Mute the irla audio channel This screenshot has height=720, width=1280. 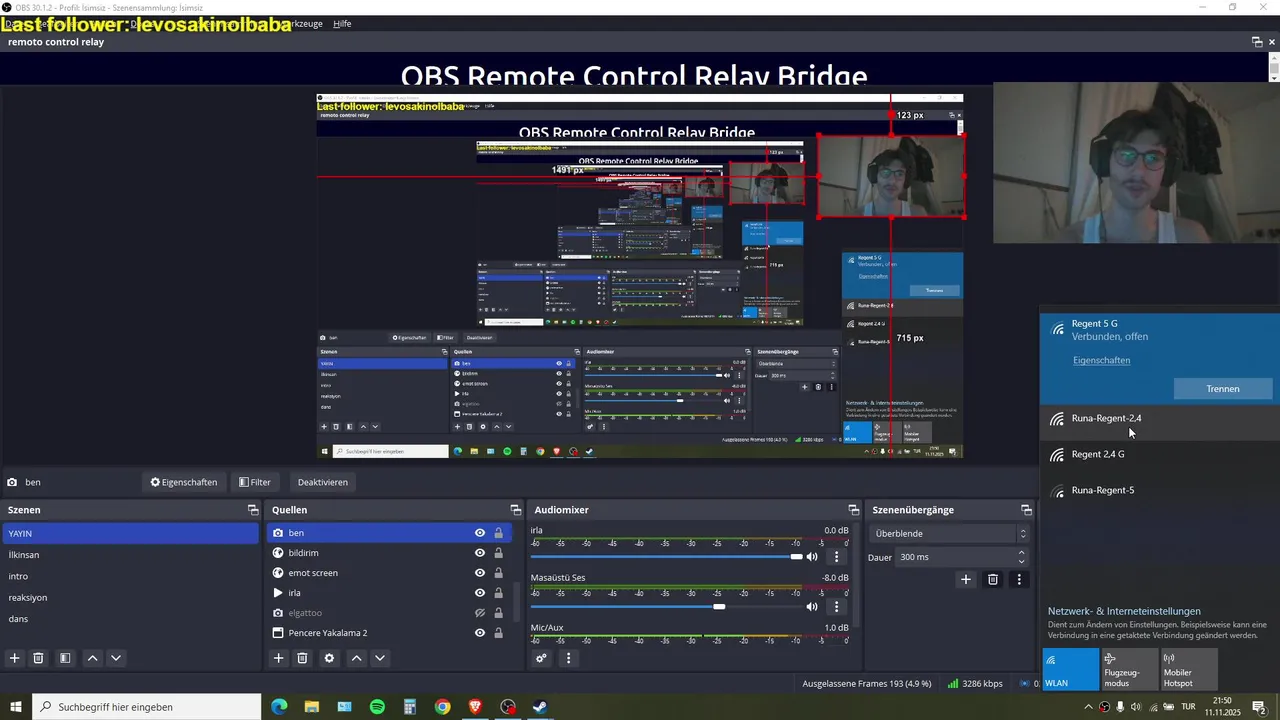point(812,557)
